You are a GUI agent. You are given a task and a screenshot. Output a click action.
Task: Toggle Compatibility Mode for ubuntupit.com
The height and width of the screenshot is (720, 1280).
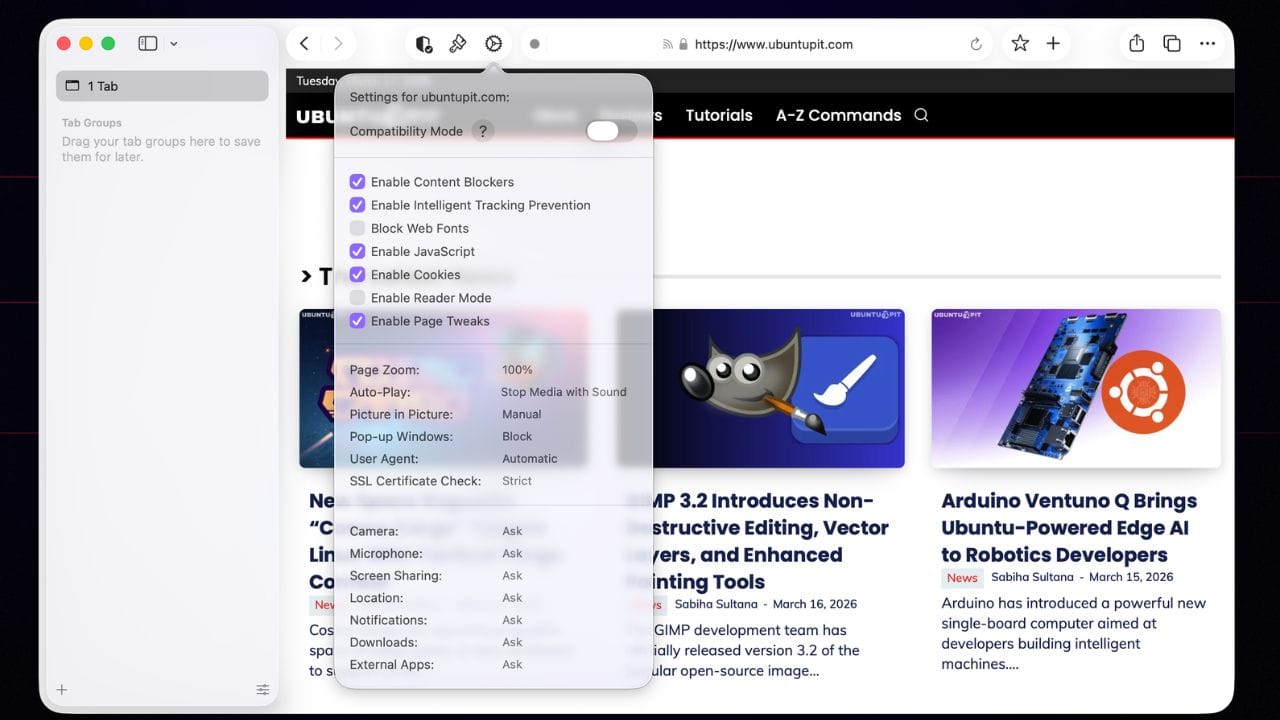tap(610, 131)
